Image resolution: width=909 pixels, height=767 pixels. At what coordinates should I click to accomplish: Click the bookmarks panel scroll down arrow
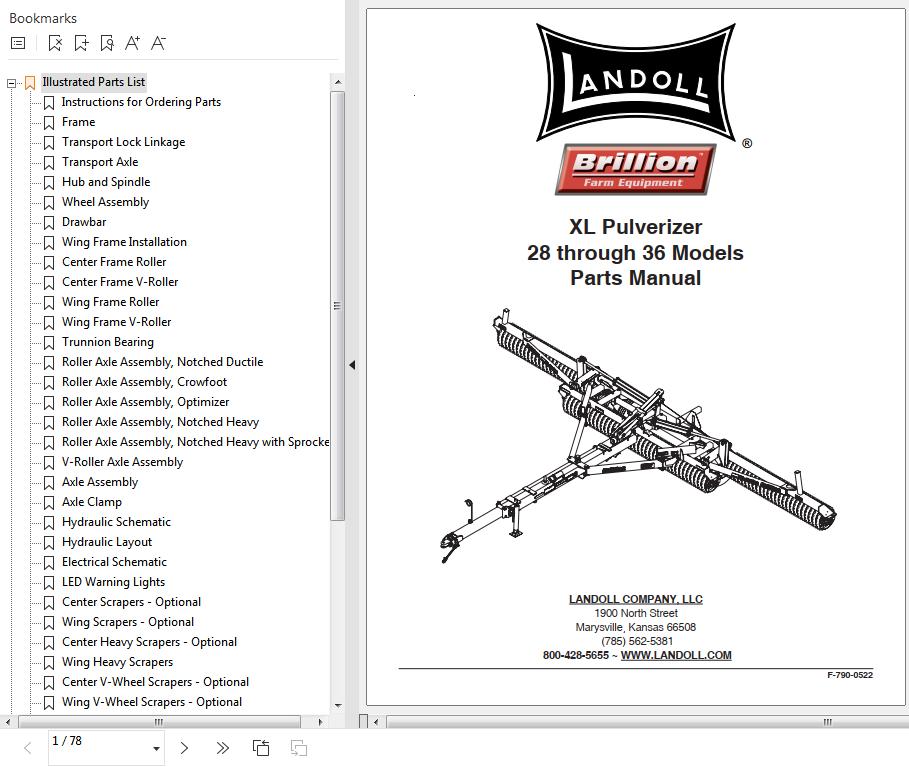tap(338, 706)
